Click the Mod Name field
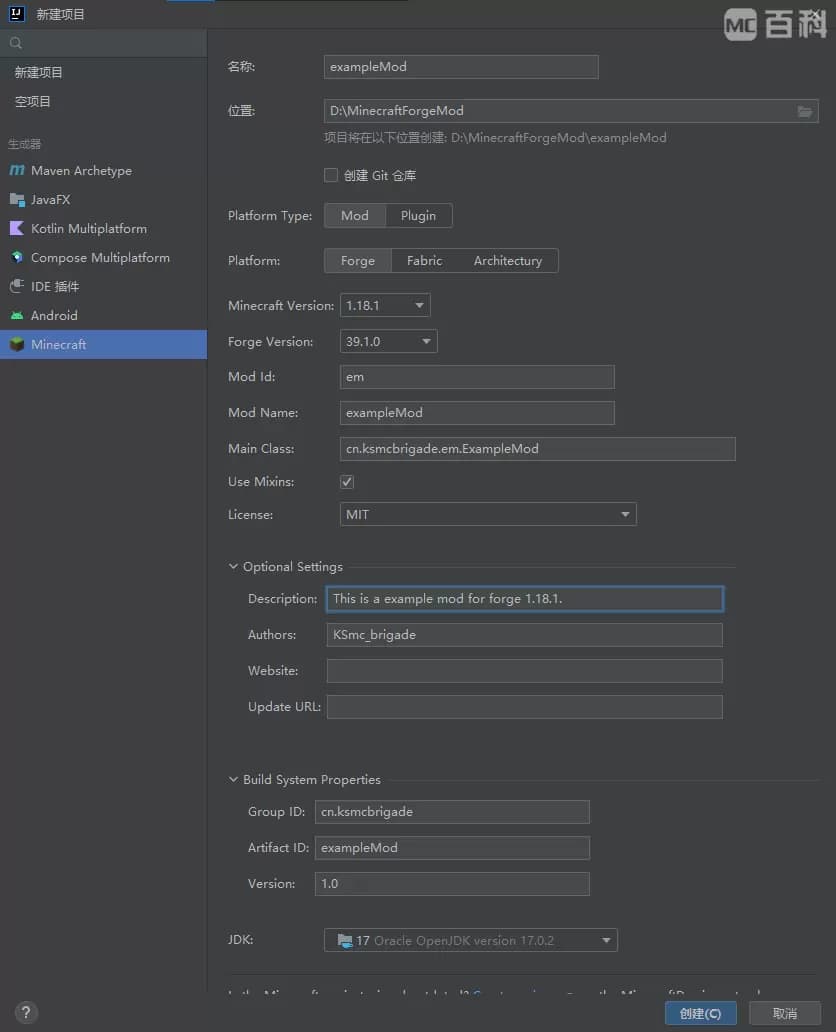836x1032 pixels. (x=477, y=413)
